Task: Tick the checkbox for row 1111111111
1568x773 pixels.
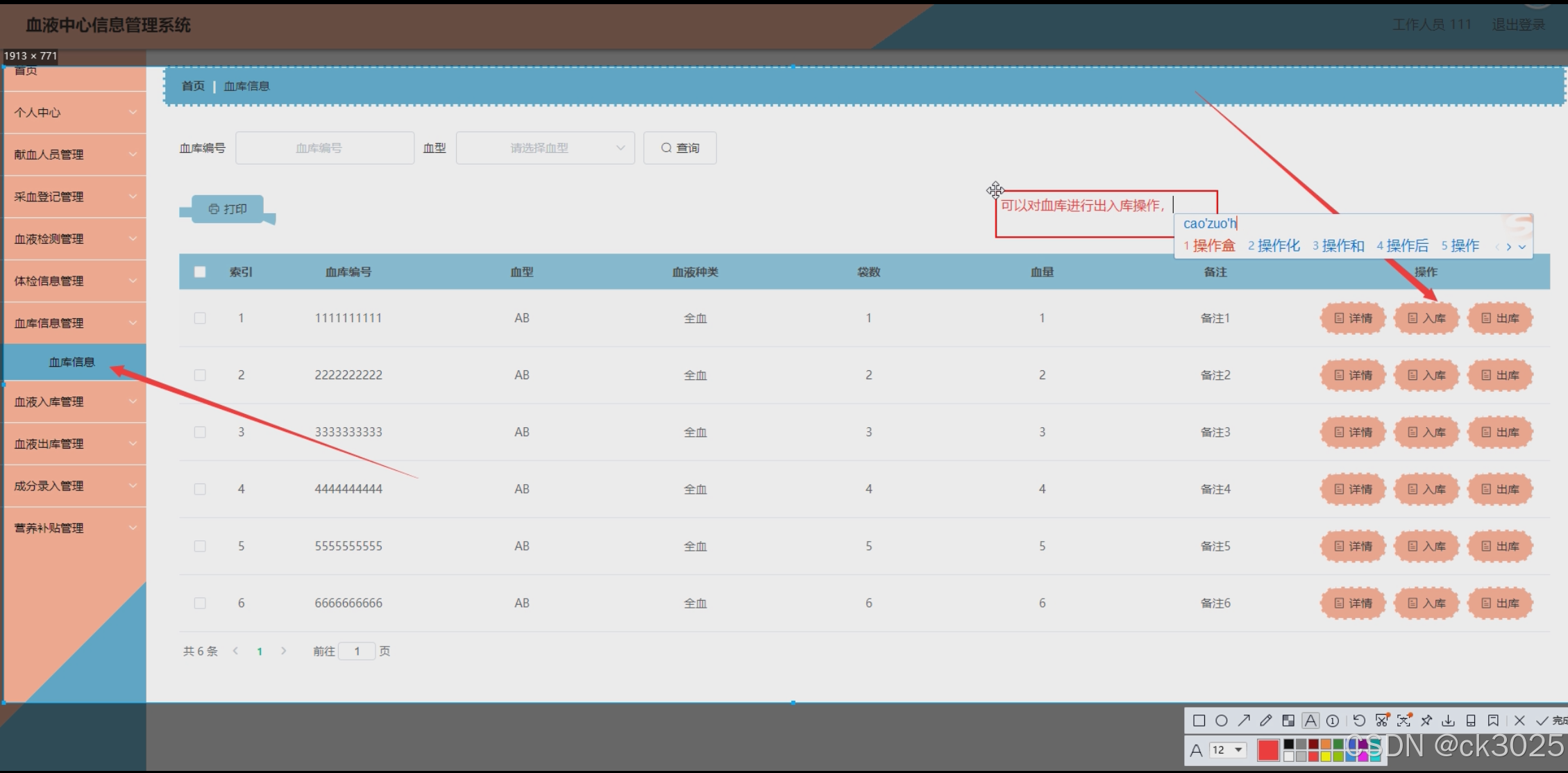Action: pyautogui.click(x=200, y=318)
